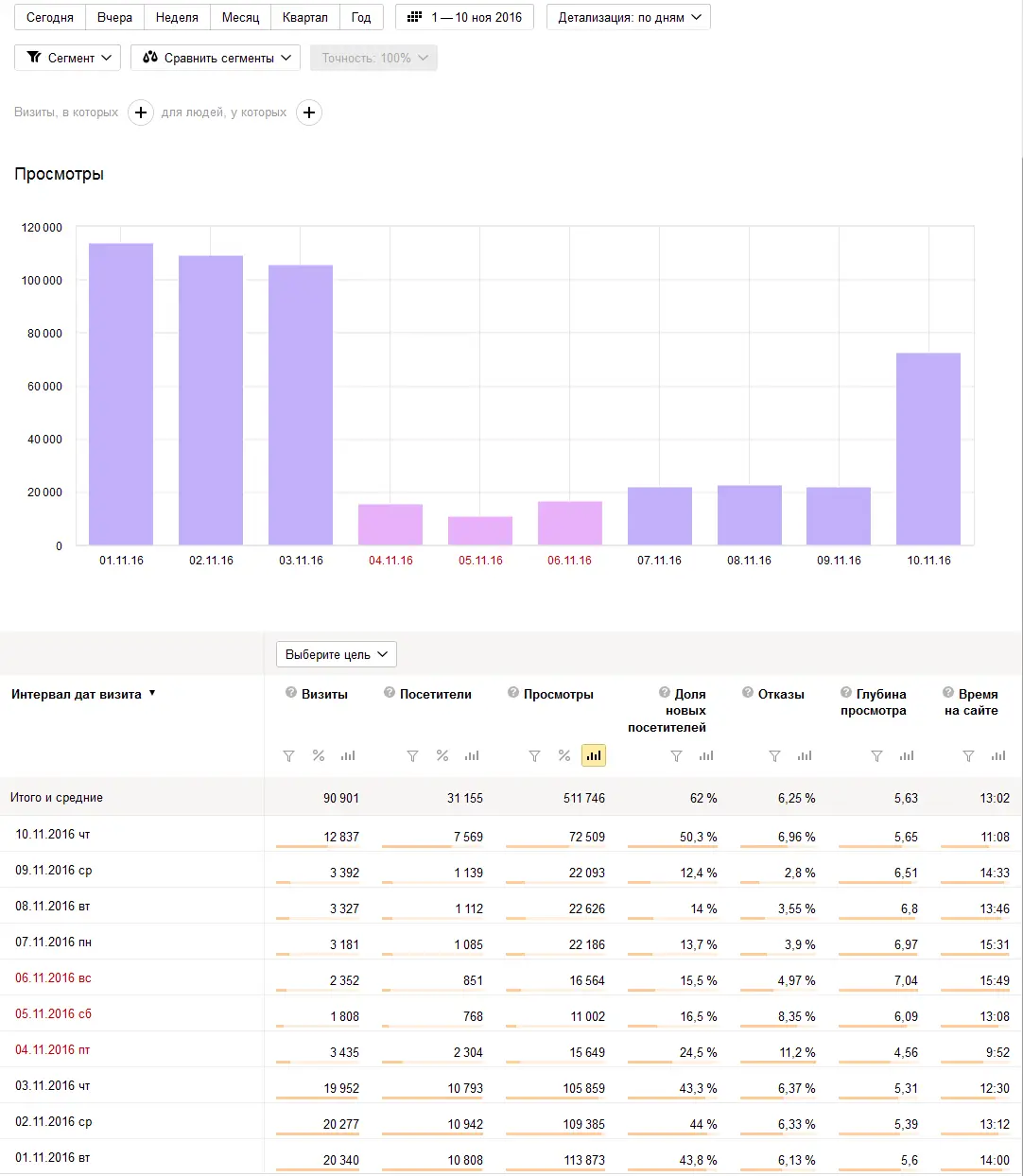
Task: Open the date range 1 — 10 ноя 2016
Action: click(x=465, y=17)
